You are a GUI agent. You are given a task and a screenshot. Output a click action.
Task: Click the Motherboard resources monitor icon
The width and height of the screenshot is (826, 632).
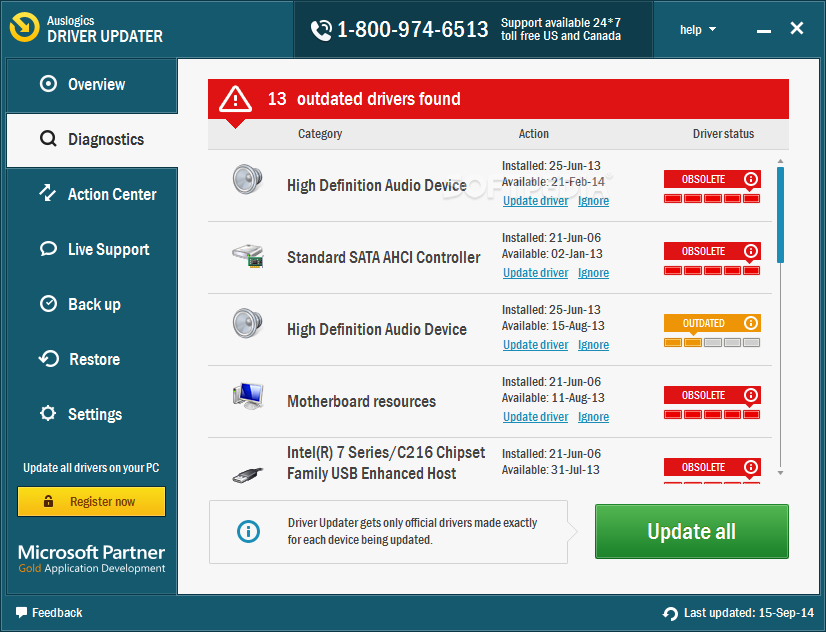248,396
